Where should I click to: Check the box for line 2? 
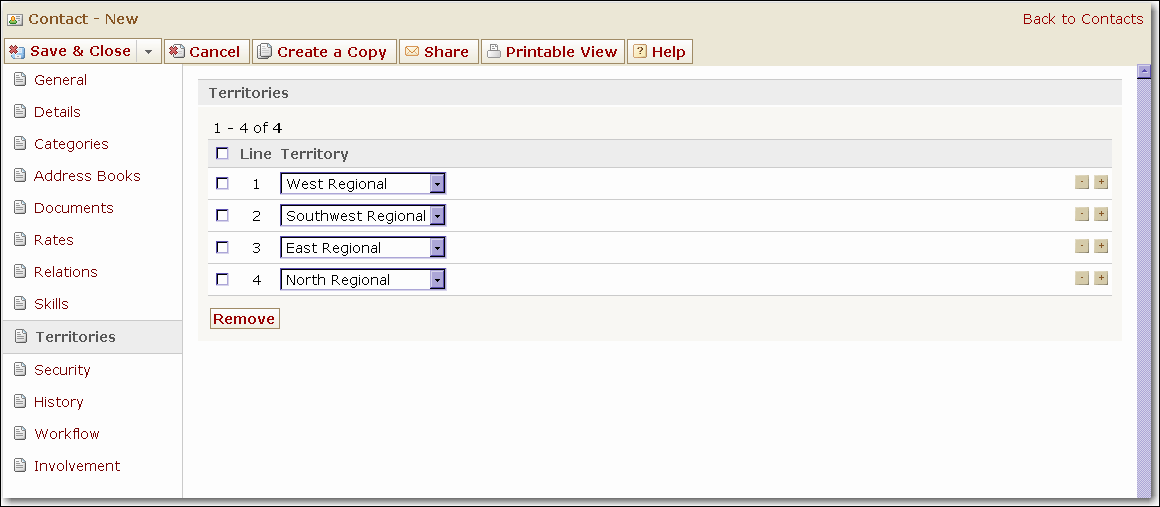click(x=222, y=215)
